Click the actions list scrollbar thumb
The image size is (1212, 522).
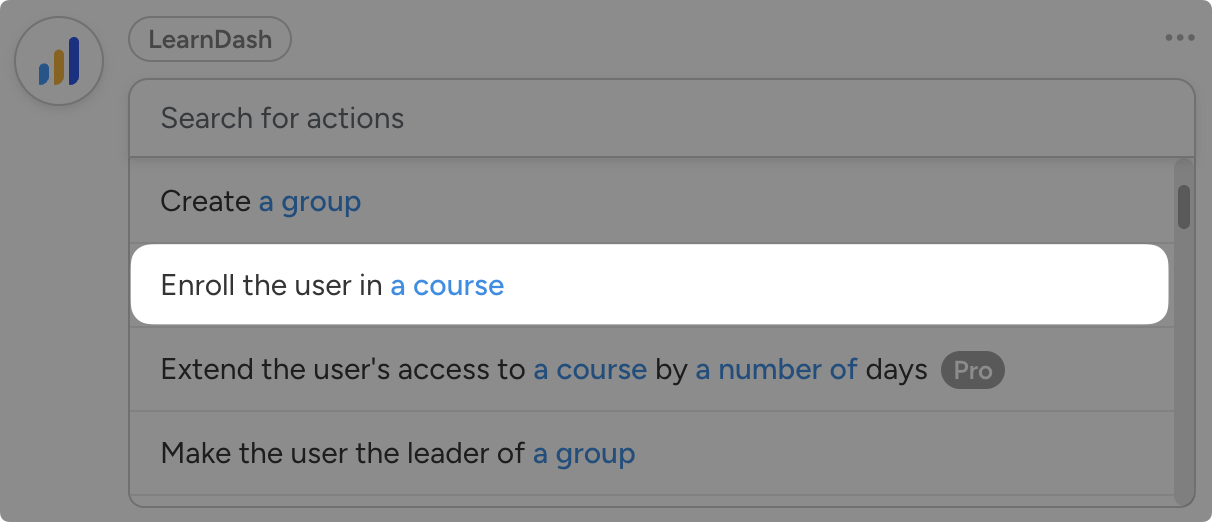tap(1184, 207)
